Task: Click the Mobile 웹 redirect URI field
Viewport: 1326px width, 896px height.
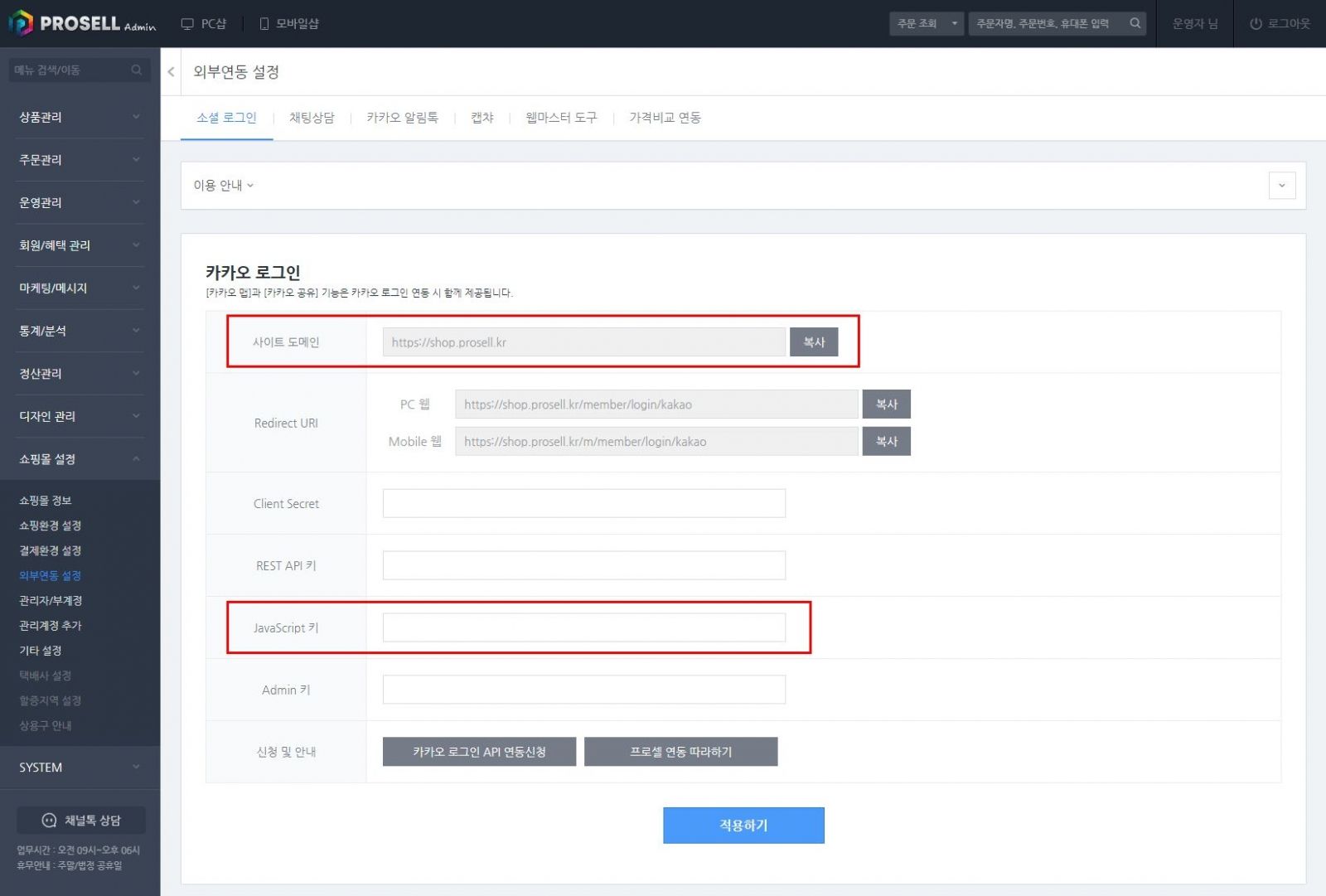Action: [656, 442]
